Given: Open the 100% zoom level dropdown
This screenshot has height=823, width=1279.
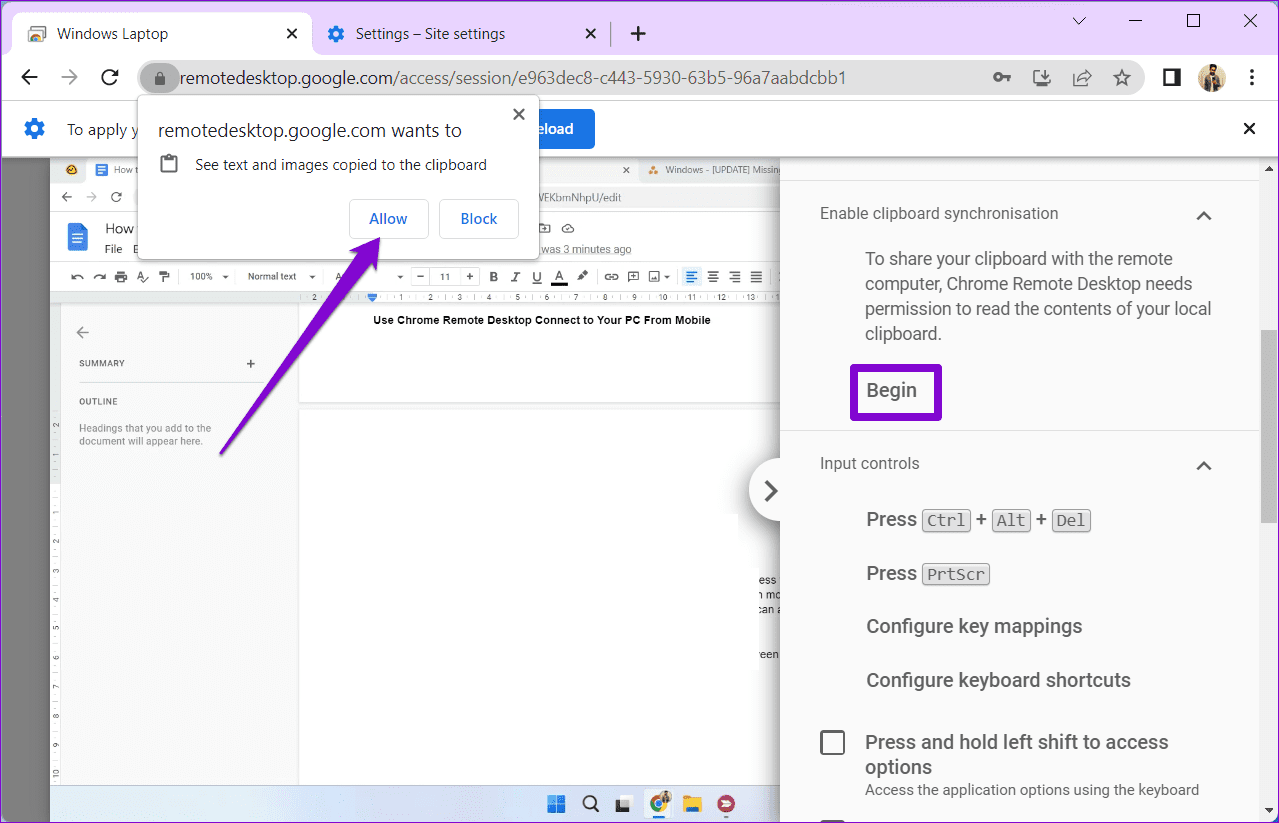Looking at the screenshot, I should [206, 276].
